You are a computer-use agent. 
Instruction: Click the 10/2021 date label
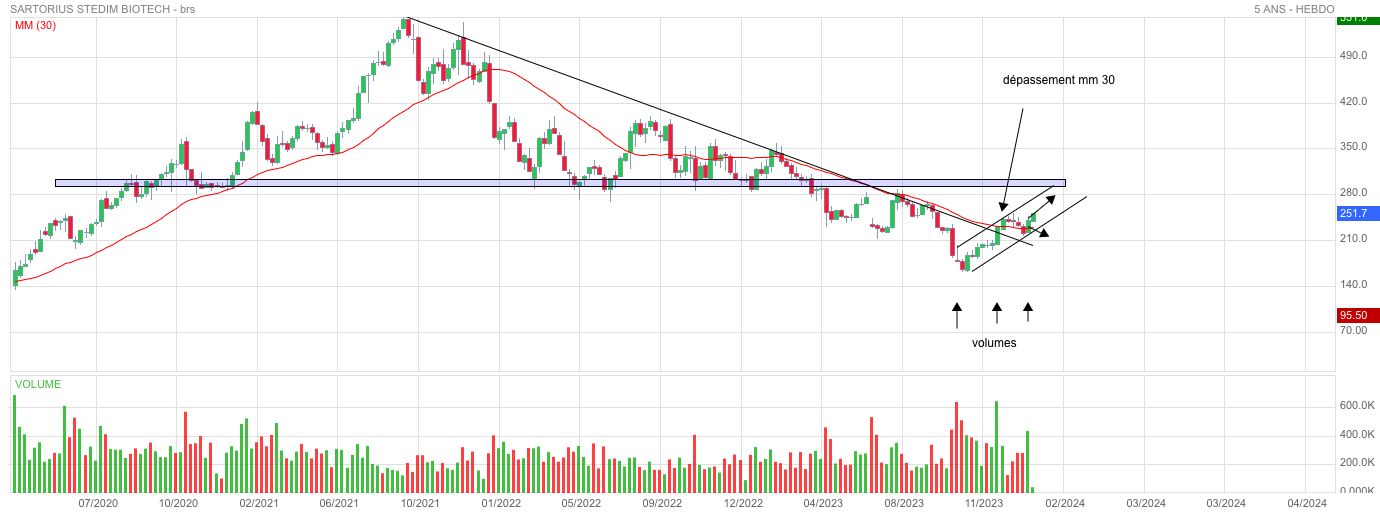[x=420, y=503]
